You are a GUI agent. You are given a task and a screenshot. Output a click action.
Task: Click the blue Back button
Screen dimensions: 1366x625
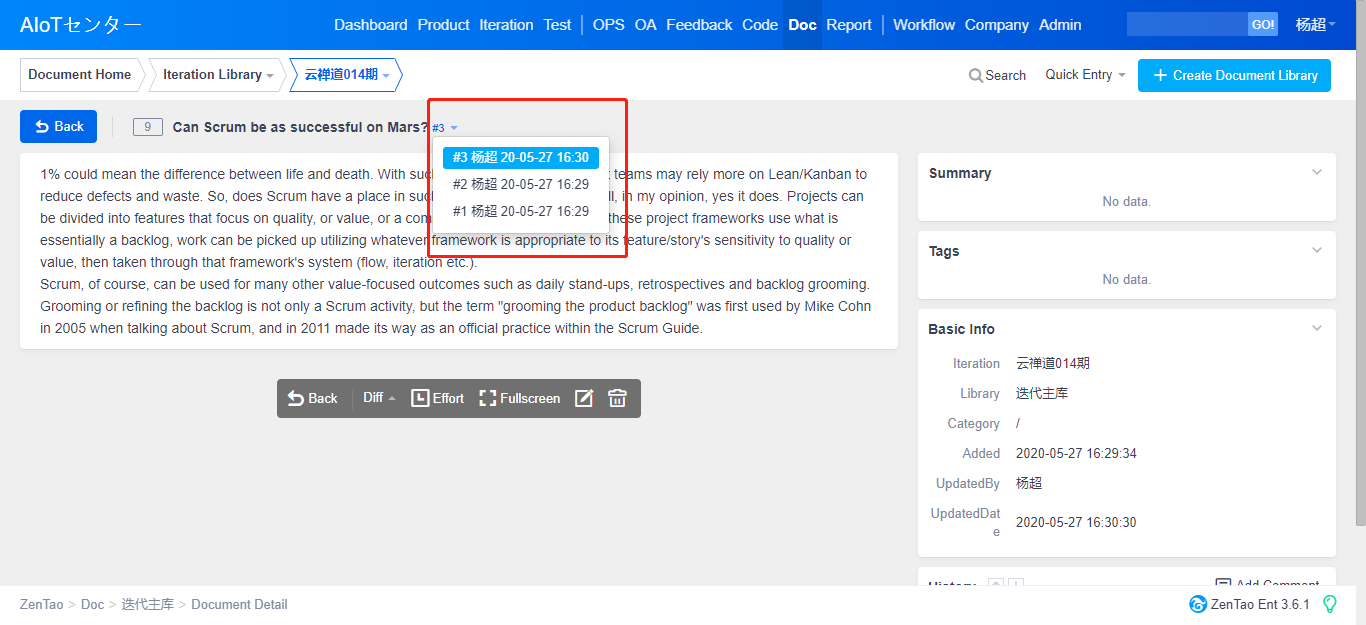click(x=58, y=126)
